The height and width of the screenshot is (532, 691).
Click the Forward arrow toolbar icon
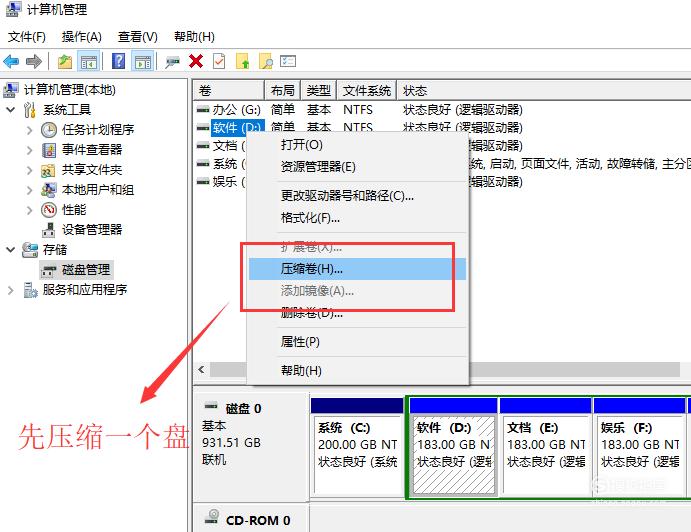[34, 61]
